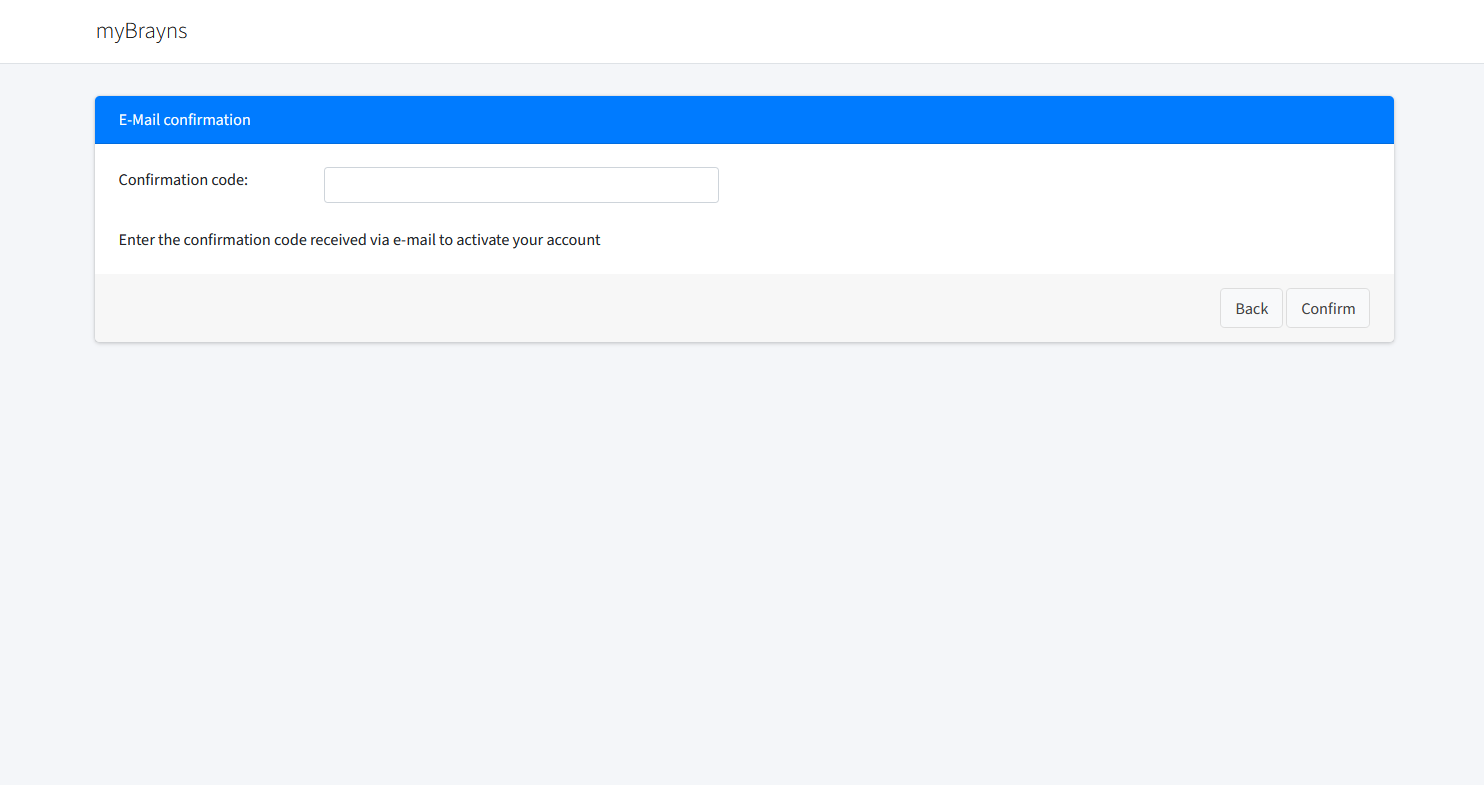Click the Confirm button
The width and height of the screenshot is (1484, 785).
click(1328, 308)
